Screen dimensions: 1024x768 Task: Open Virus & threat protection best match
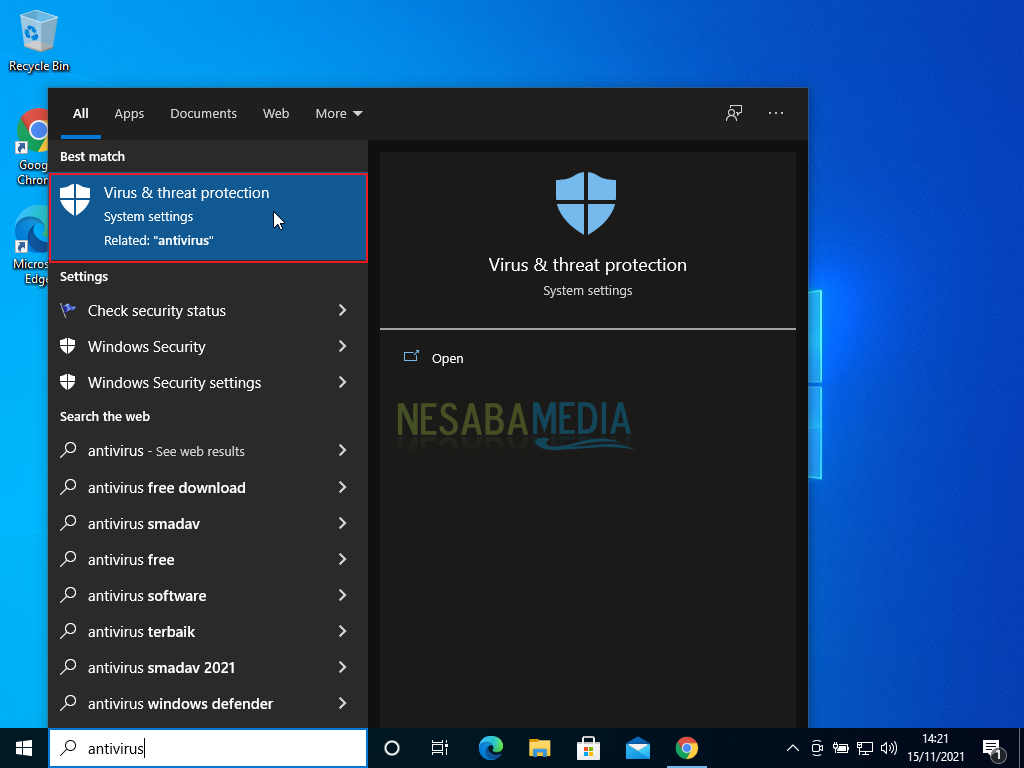tap(208, 217)
